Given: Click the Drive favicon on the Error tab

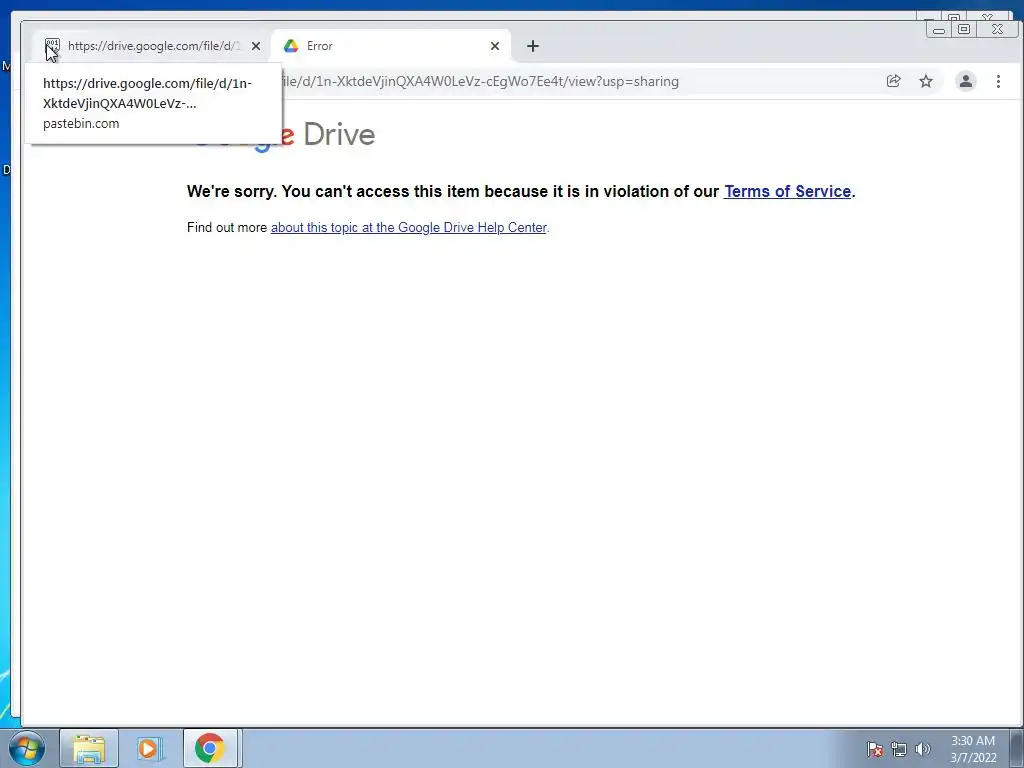Looking at the screenshot, I should pyautogui.click(x=291, y=46).
